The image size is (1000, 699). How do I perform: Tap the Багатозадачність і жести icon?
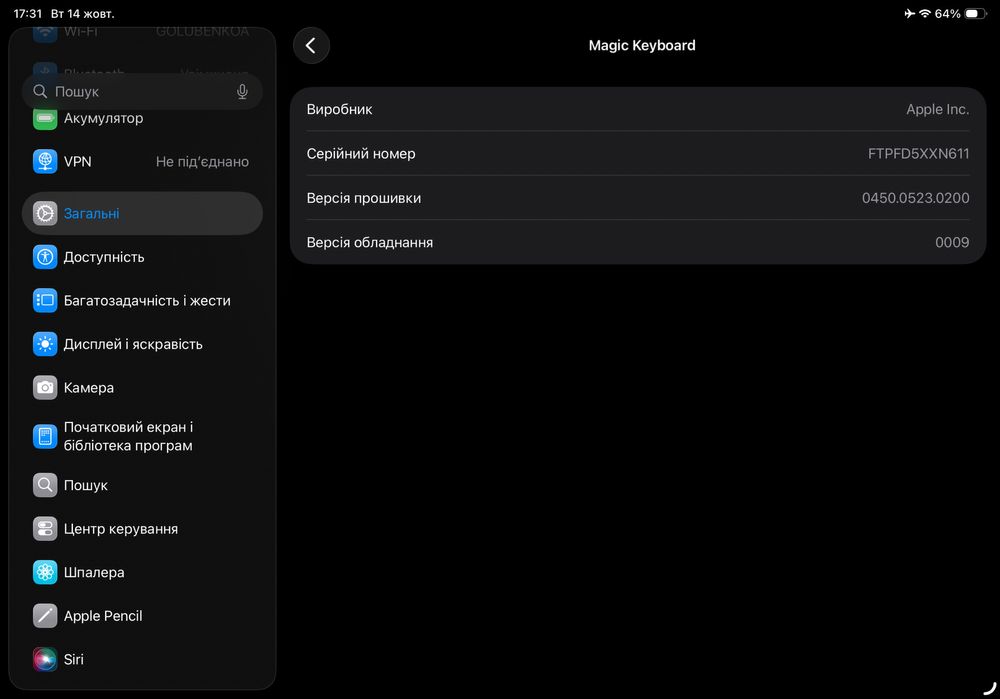(x=45, y=300)
